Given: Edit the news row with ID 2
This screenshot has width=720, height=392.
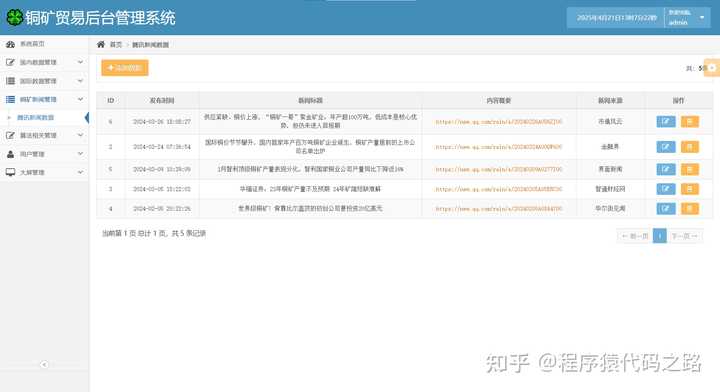Looking at the screenshot, I should (x=666, y=147).
